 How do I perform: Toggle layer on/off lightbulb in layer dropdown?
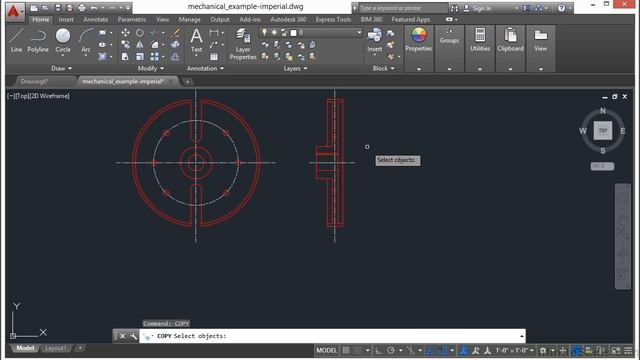[x=264, y=32]
